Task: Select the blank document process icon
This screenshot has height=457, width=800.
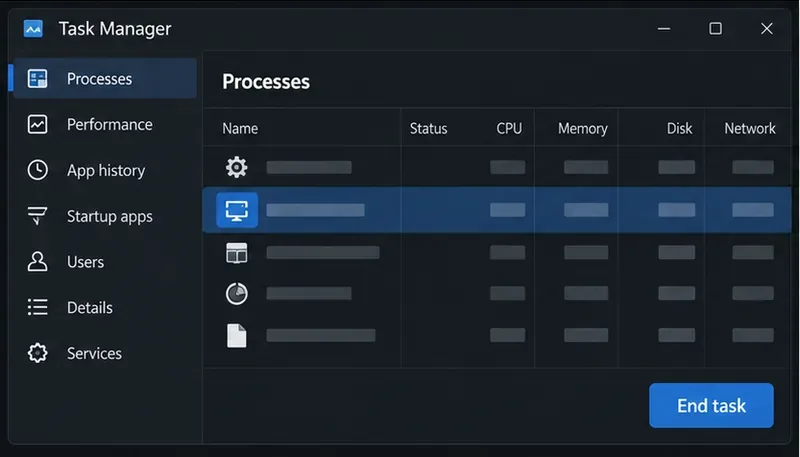Action: click(237, 336)
